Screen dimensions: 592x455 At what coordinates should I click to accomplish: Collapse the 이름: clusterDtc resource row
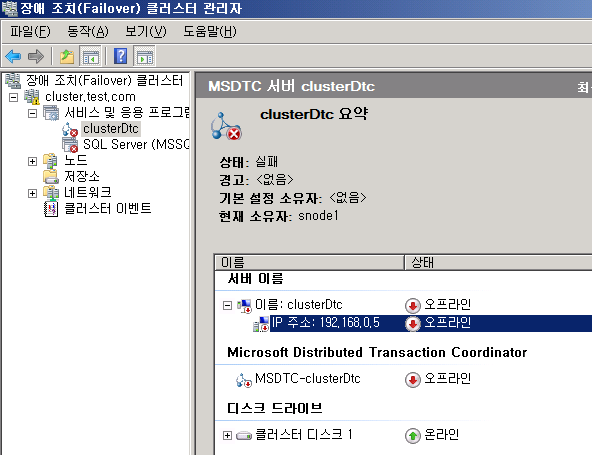pyautogui.click(x=227, y=305)
